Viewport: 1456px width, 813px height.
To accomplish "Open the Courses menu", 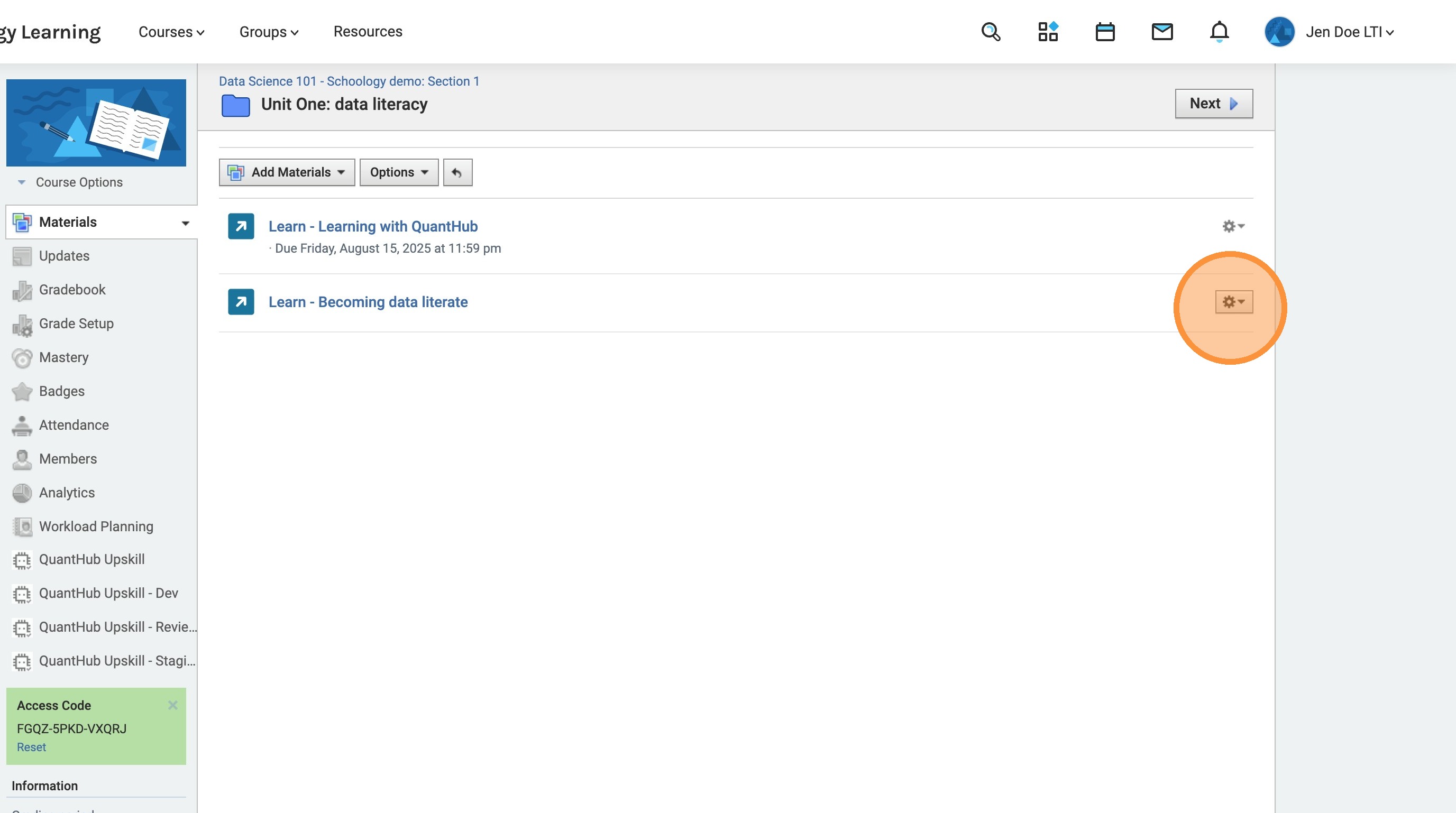I will click(x=171, y=32).
